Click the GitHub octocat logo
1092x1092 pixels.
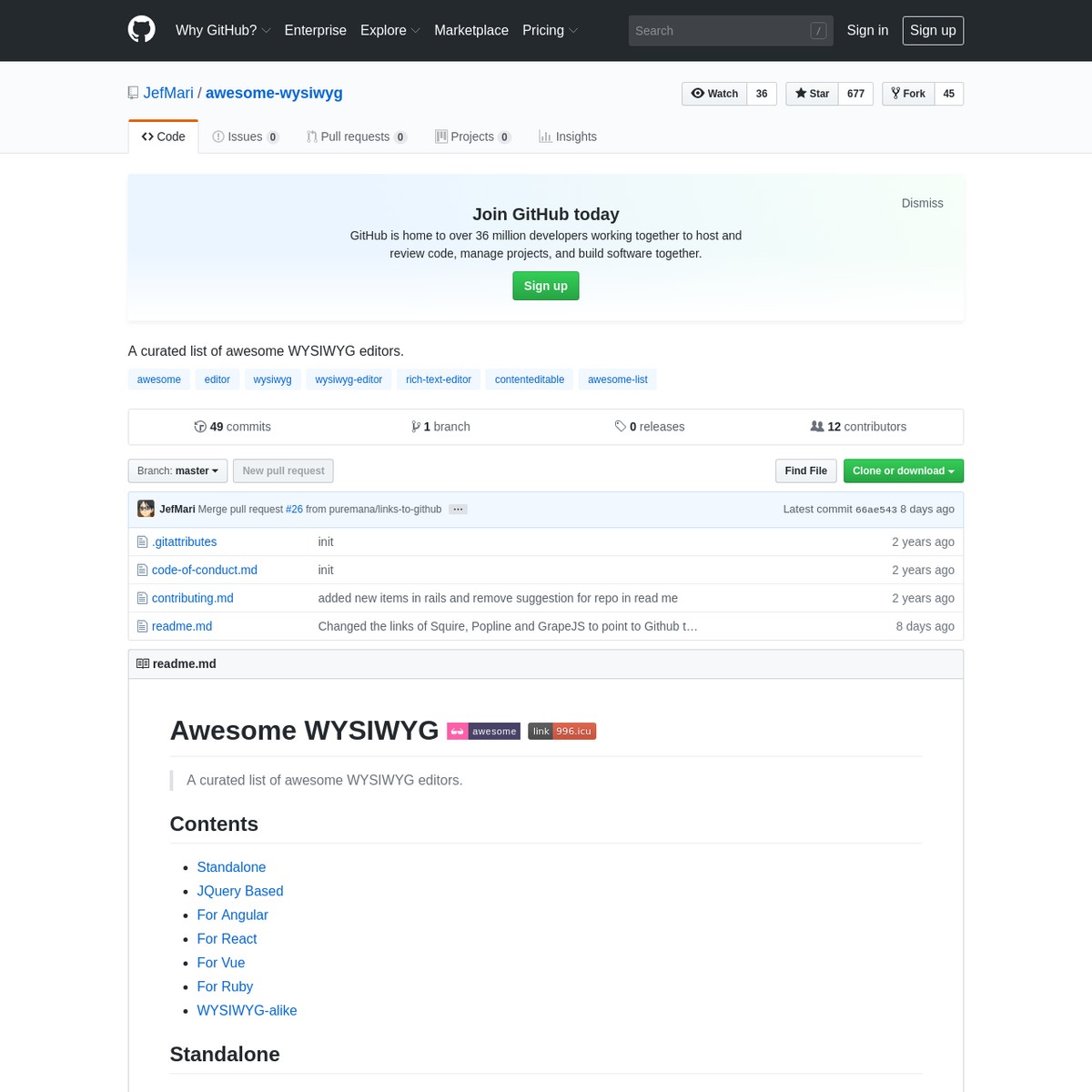coord(141,30)
